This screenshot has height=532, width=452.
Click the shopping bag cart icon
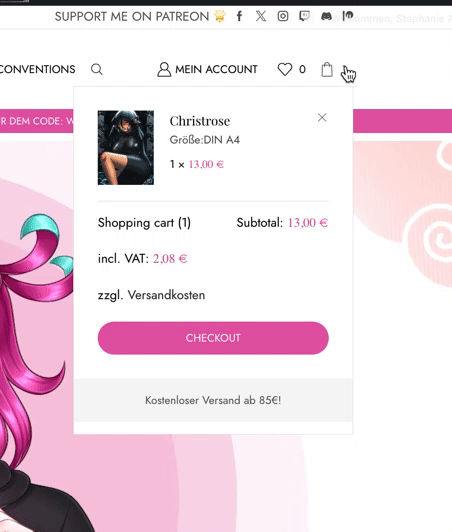[327, 69]
